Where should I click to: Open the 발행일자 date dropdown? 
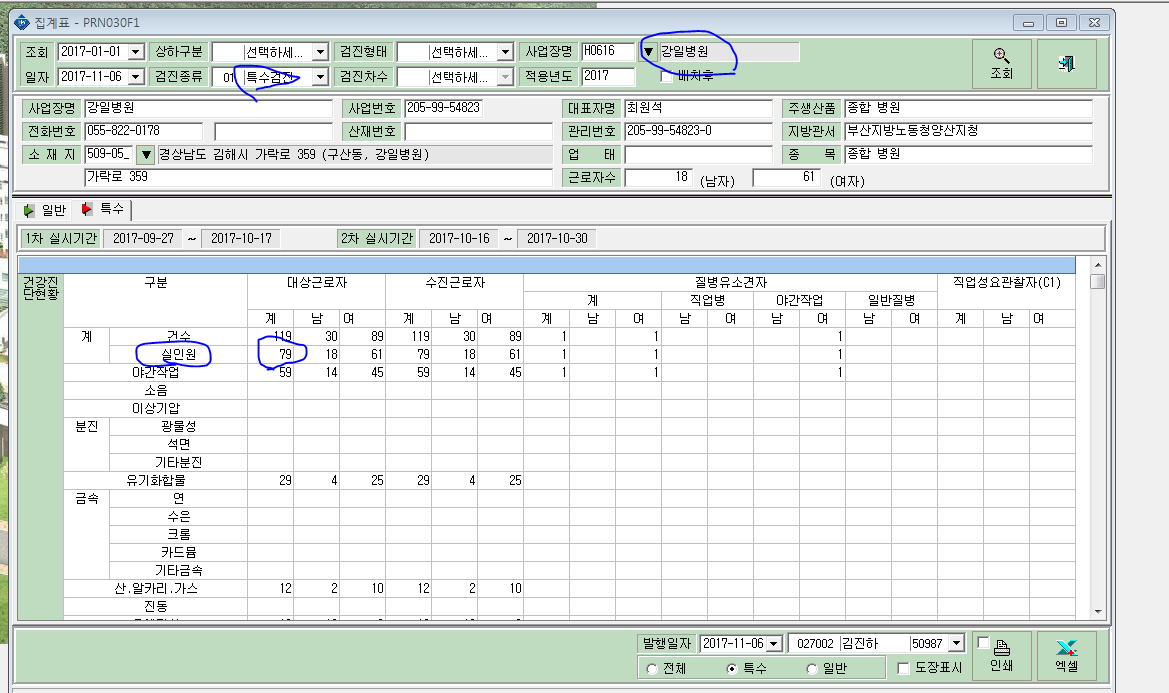(x=774, y=643)
